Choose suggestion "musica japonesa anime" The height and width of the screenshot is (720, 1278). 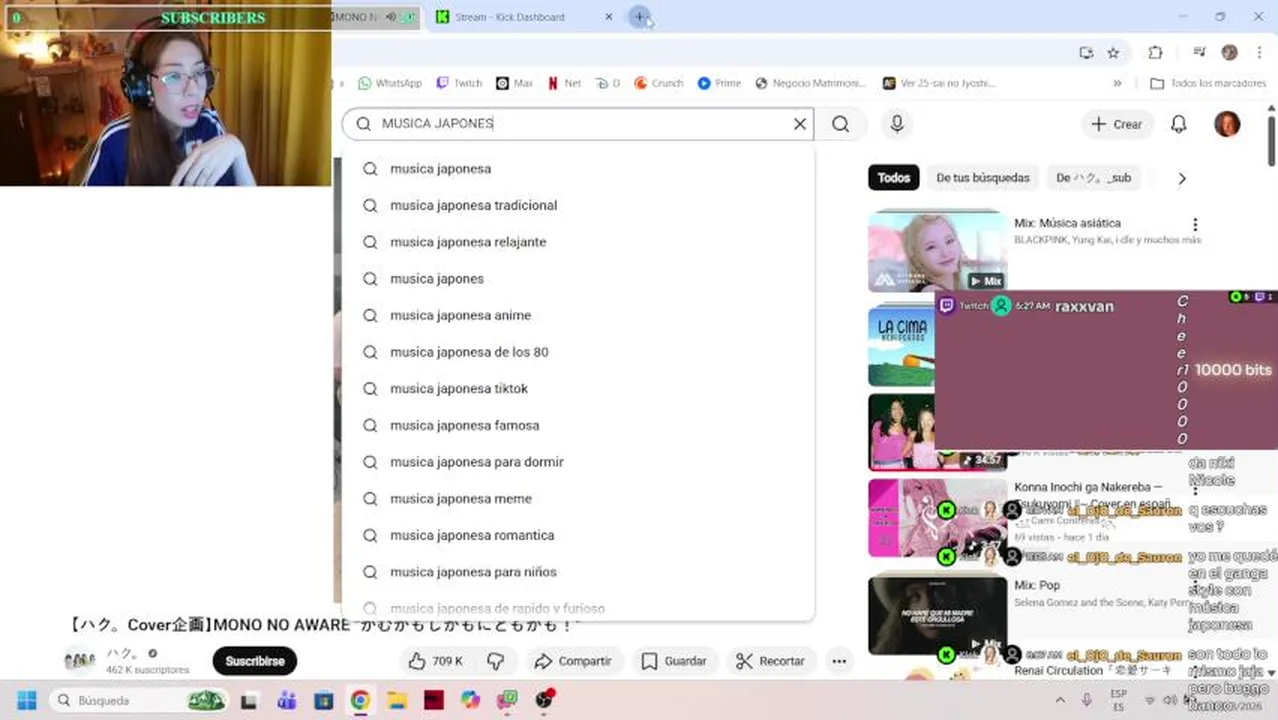[578, 315]
